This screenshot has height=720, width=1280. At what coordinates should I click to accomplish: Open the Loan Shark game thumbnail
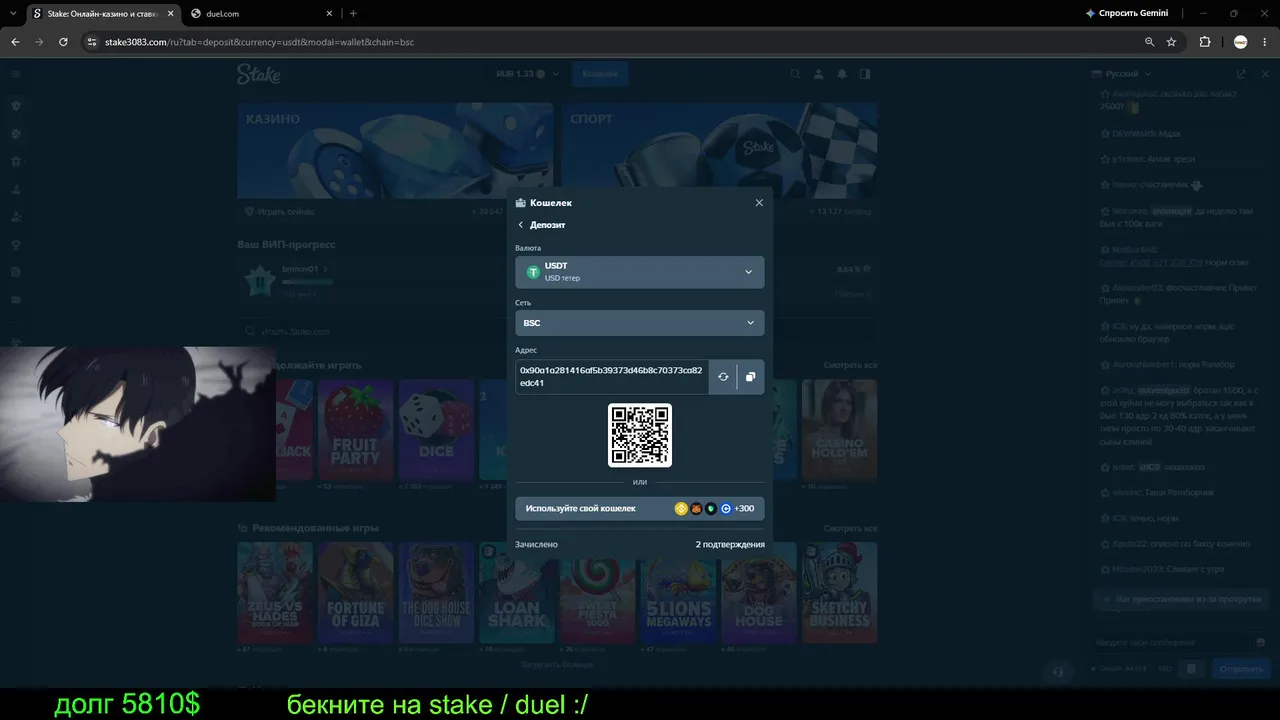(517, 593)
